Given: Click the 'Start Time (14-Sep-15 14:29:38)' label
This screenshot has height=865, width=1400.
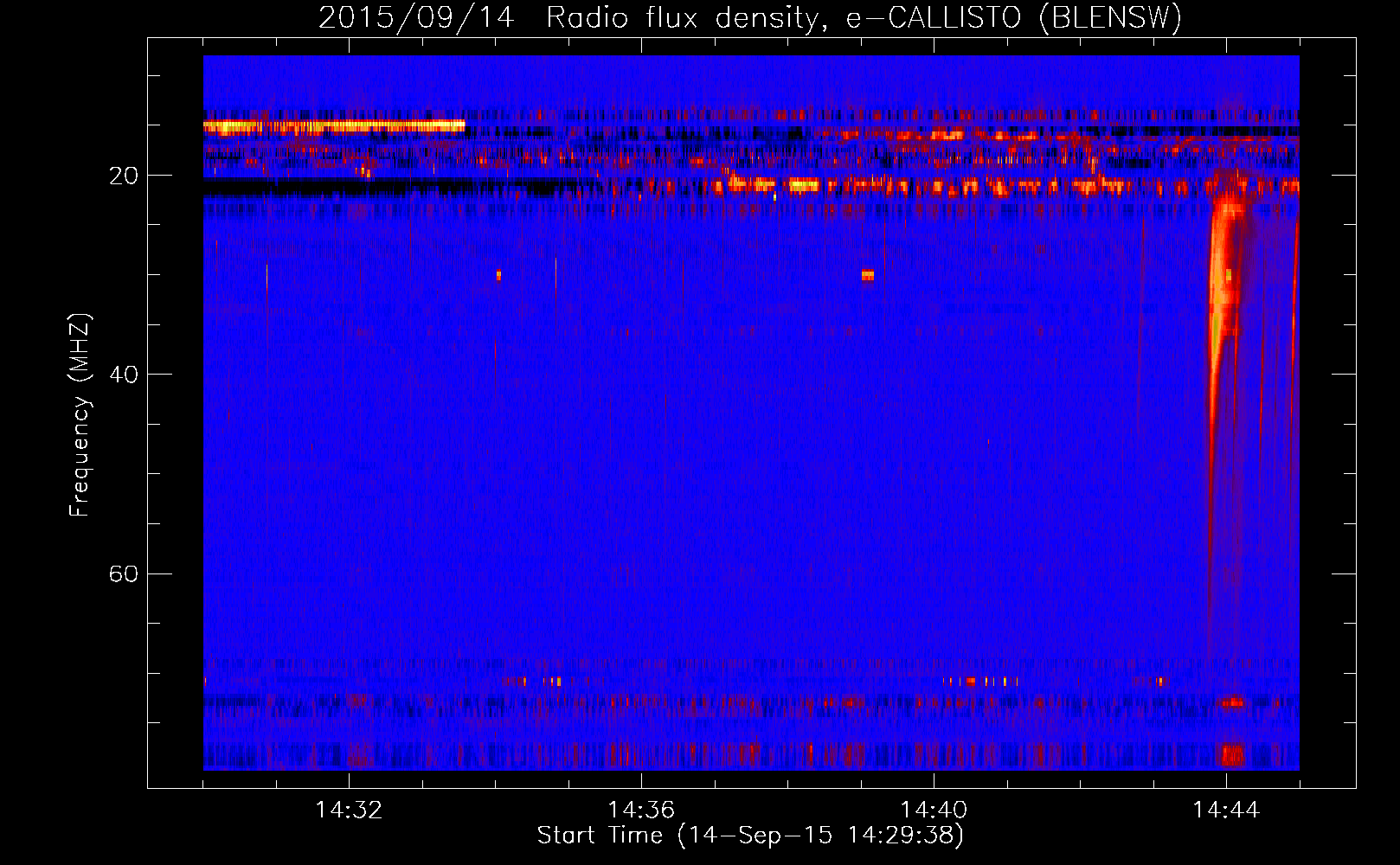Looking at the screenshot, I should tap(750, 836).
